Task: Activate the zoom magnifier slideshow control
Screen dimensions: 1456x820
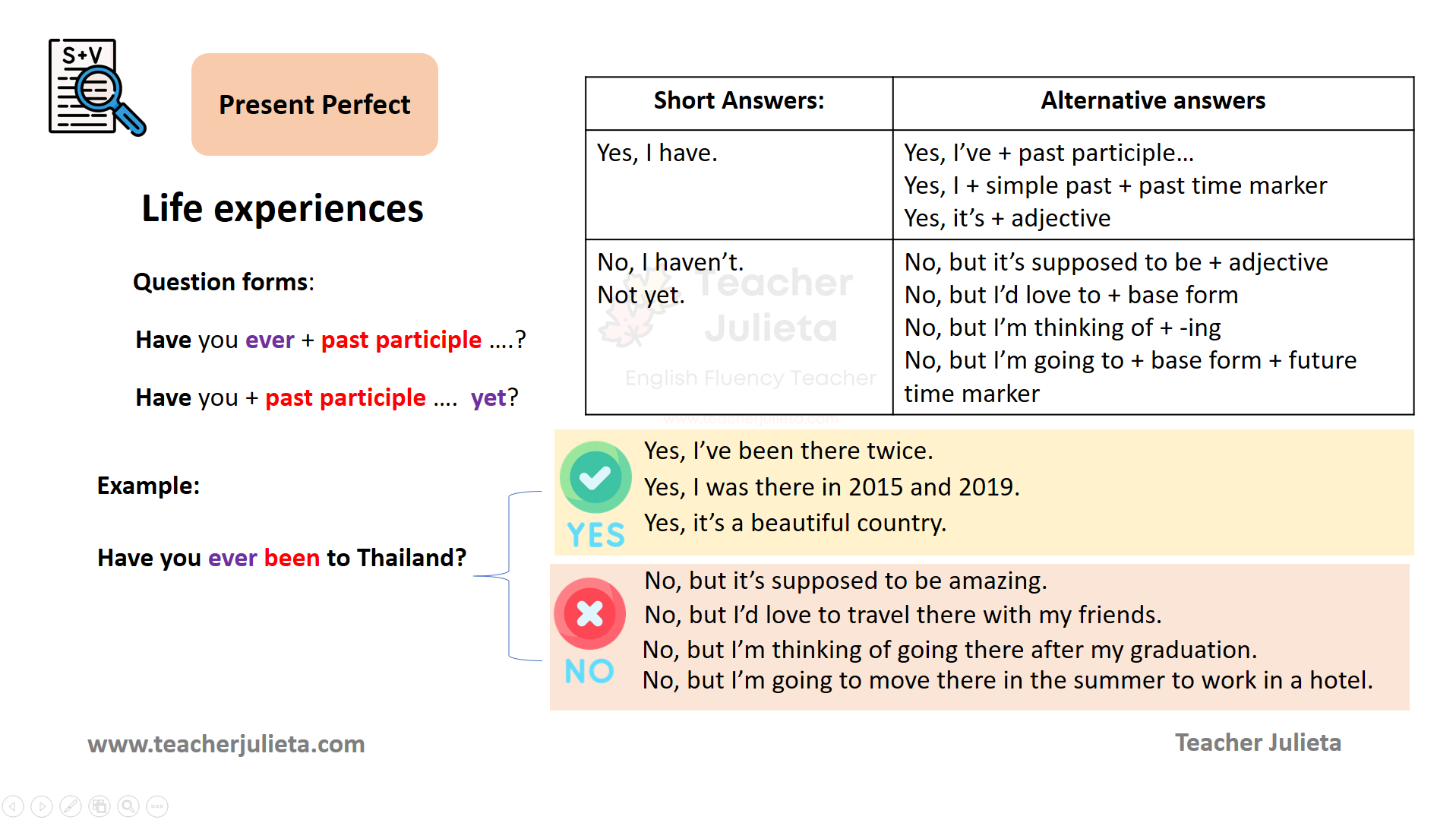Action: click(x=128, y=806)
